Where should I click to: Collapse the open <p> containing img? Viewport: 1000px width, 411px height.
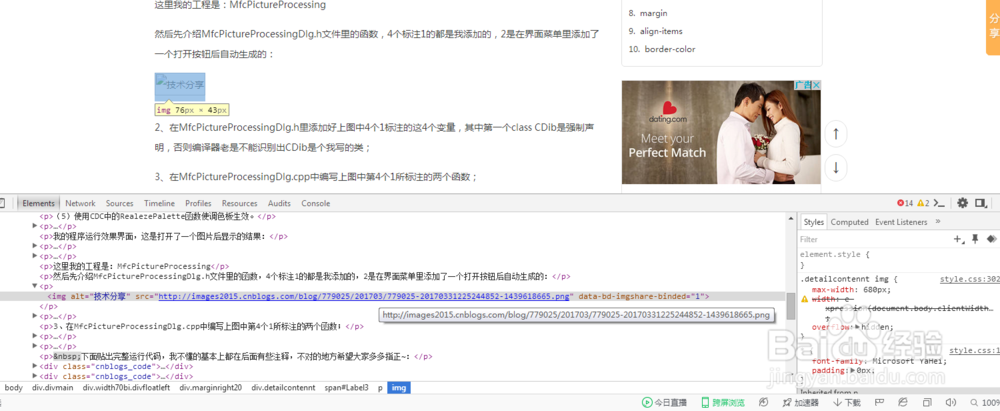36,287
